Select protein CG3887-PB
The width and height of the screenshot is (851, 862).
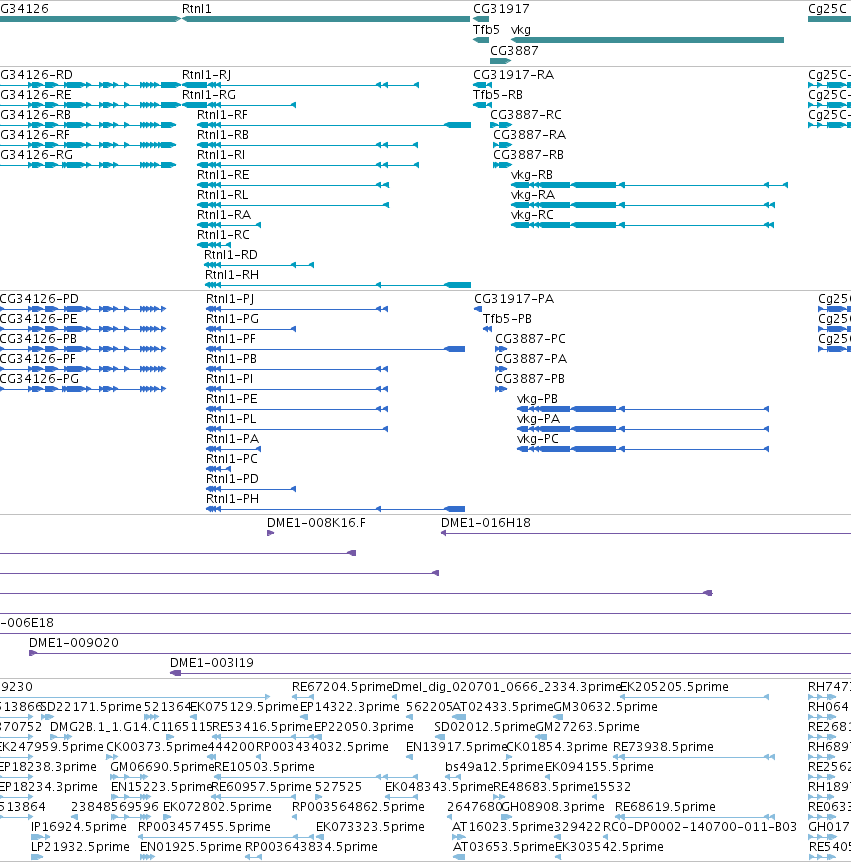[501, 389]
